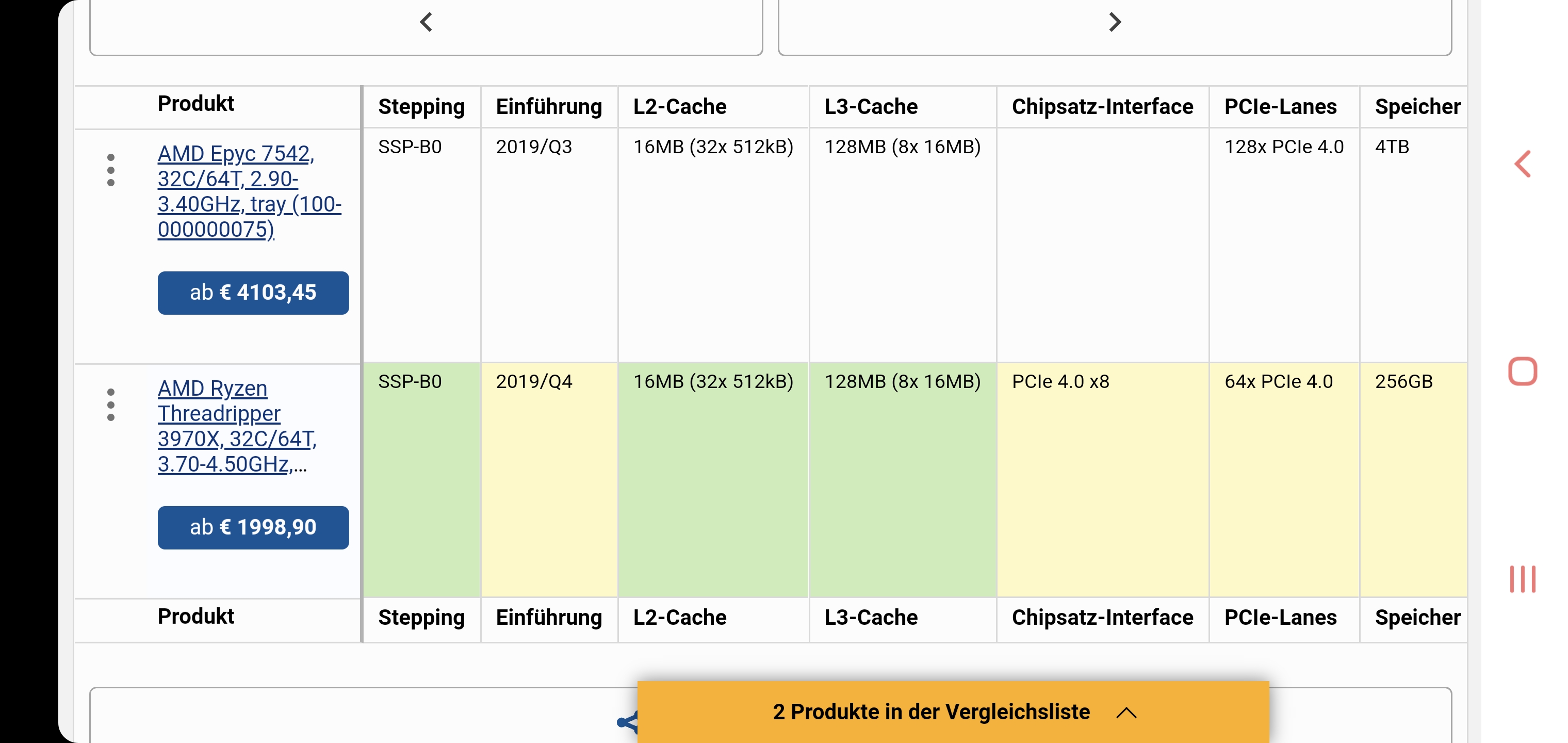Tap the left chevron navigation arrow
Viewport: 1568px width, 743px height.
click(x=426, y=23)
